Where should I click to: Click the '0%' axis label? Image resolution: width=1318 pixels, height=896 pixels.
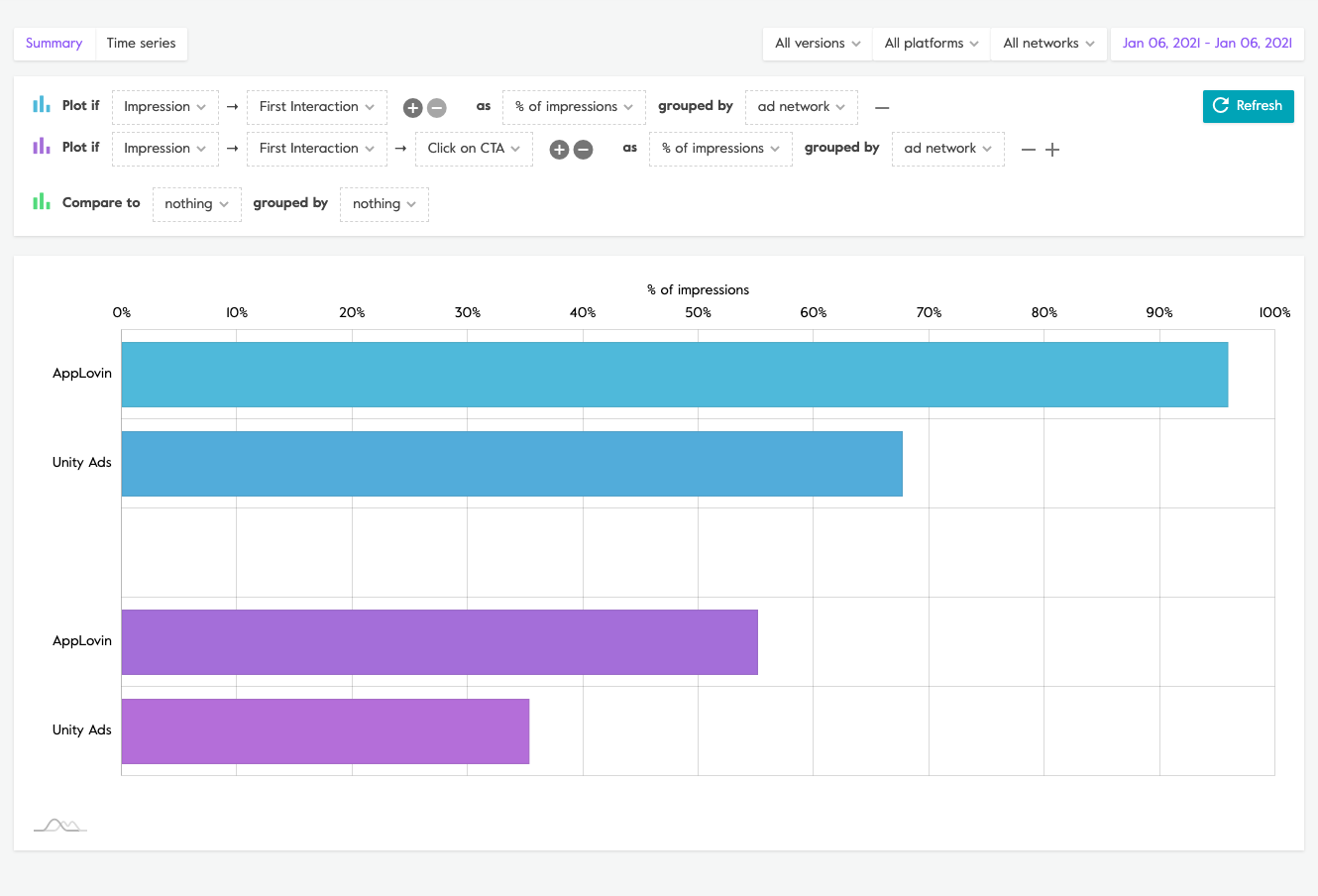122,312
